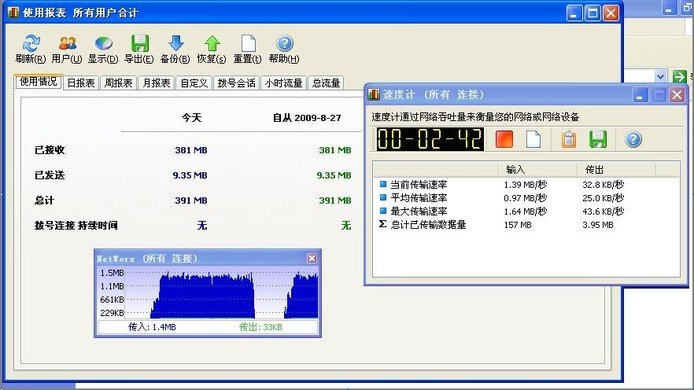Click the 自从 2009-8-27 column heading
This screenshot has width=694, height=390.
(x=307, y=118)
